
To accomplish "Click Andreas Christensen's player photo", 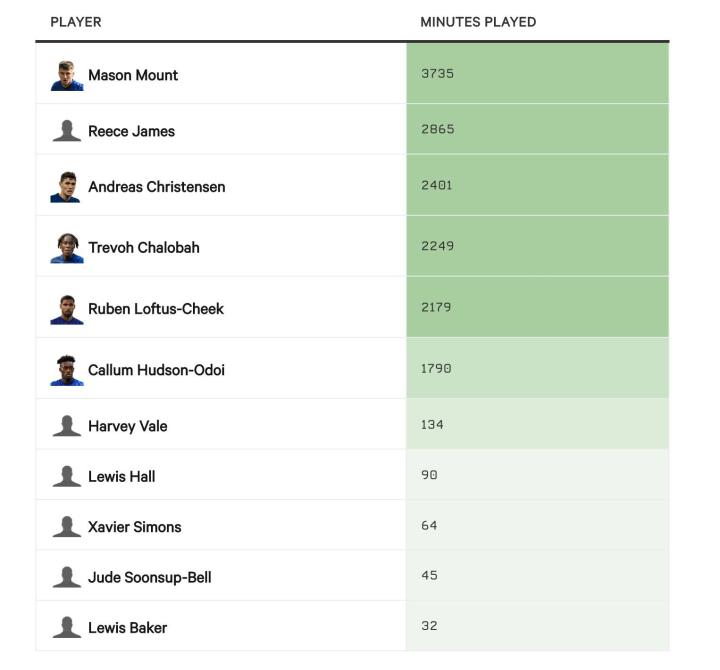I will [x=66, y=187].
